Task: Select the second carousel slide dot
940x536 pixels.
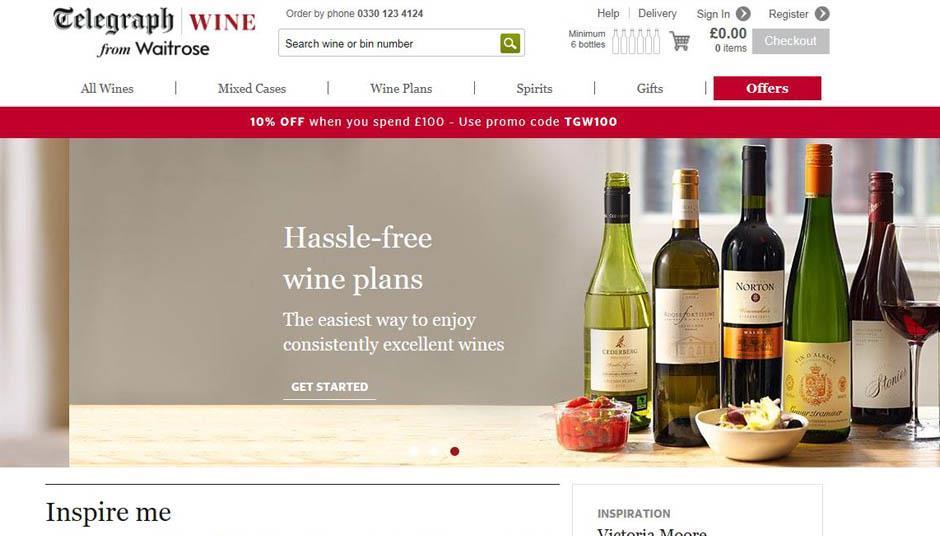Action: click(434, 451)
